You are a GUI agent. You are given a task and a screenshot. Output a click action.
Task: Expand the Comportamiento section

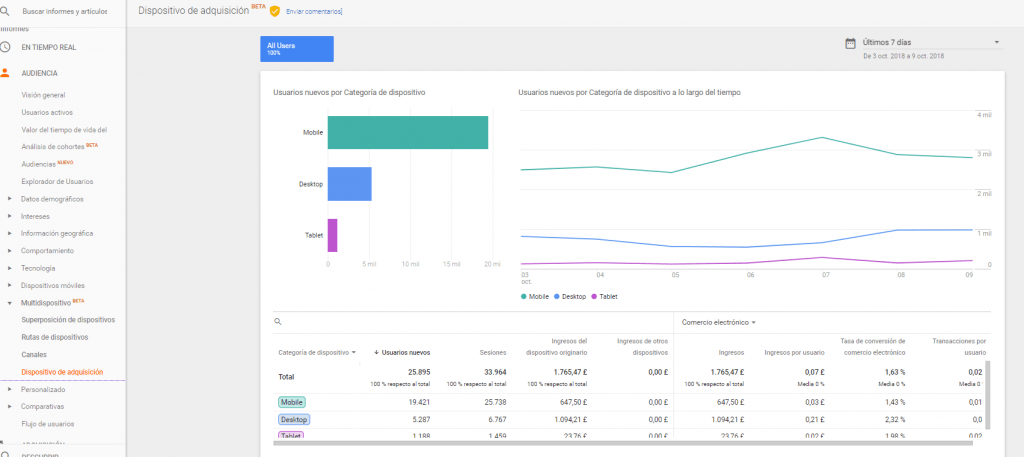tap(9, 251)
